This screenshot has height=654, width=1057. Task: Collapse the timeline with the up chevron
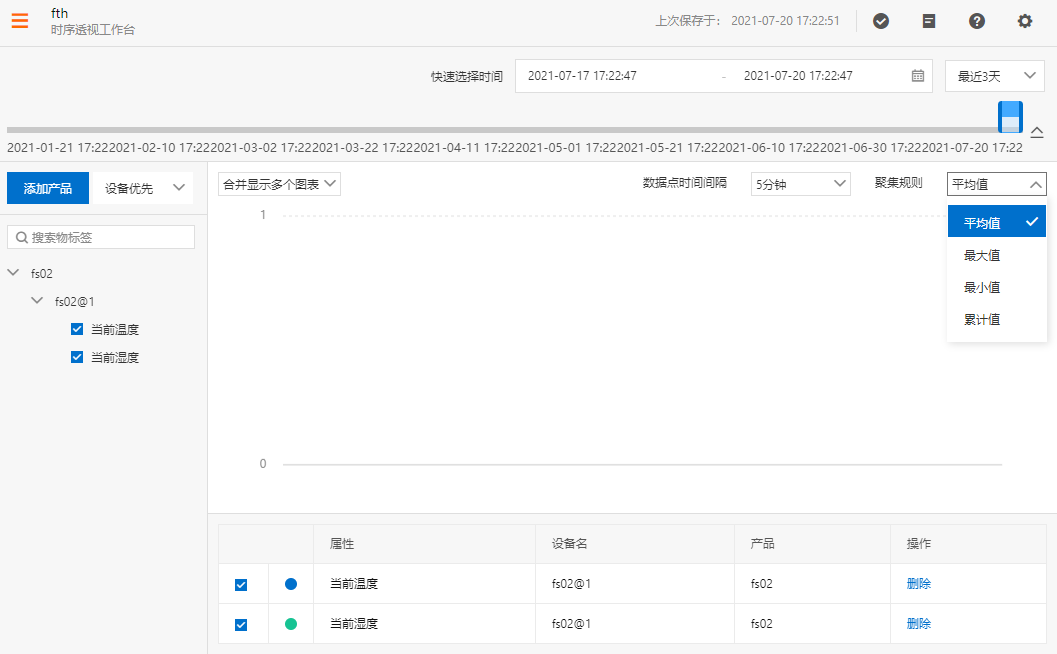(1037, 132)
